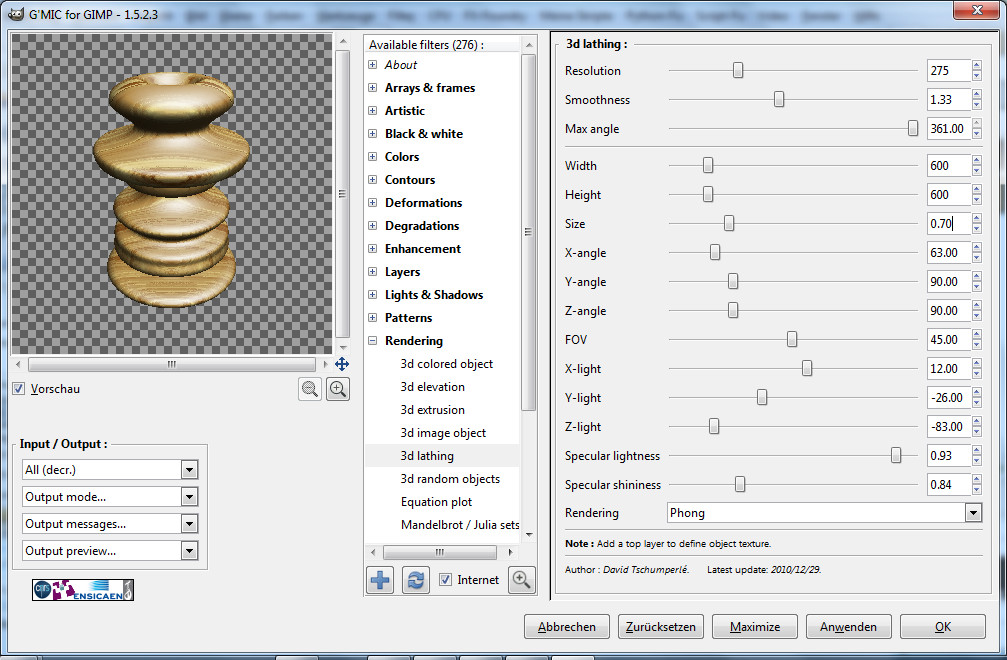This screenshot has width=1007, height=660.
Task: Click the filter list horizontal scrollbar
Action: pos(441,552)
